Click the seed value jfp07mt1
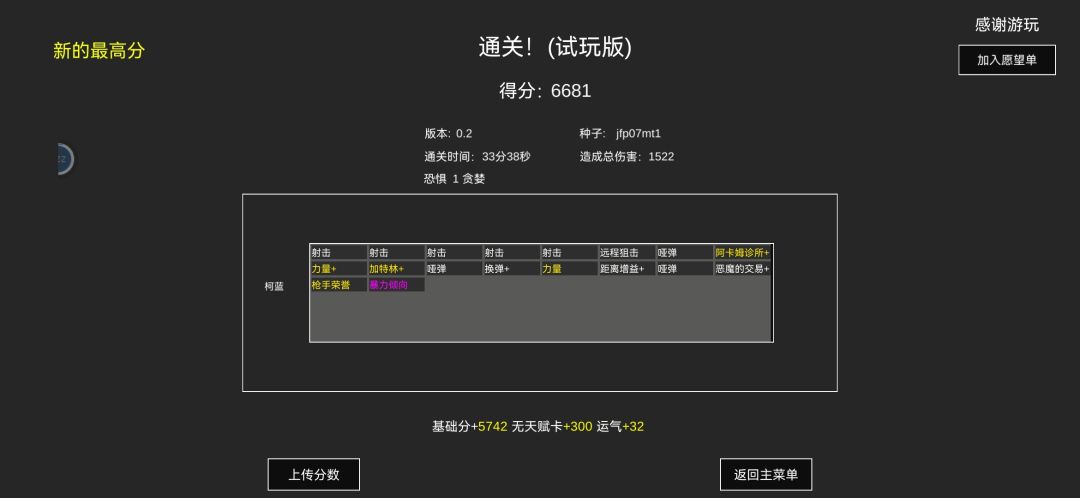This screenshot has height=498, width=1080. point(638,134)
